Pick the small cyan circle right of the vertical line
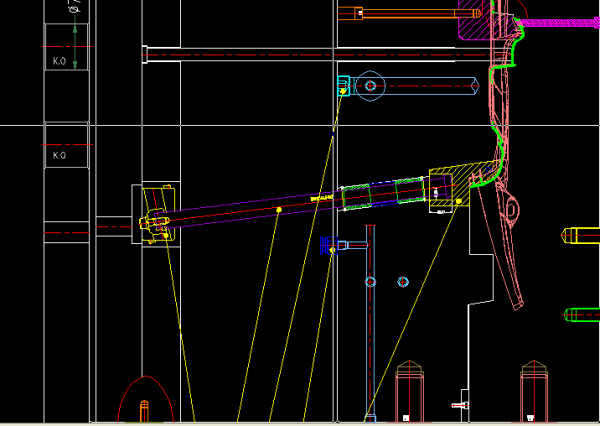 click(403, 282)
